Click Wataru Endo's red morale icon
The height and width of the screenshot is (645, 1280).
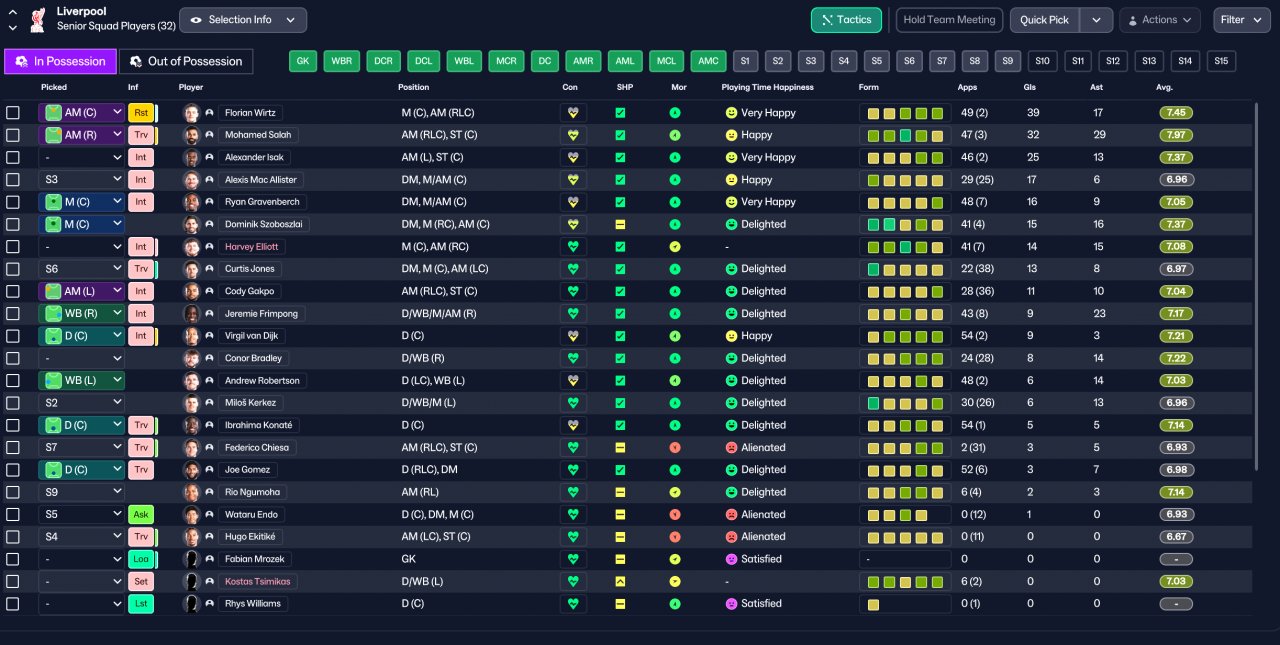(x=675, y=514)
